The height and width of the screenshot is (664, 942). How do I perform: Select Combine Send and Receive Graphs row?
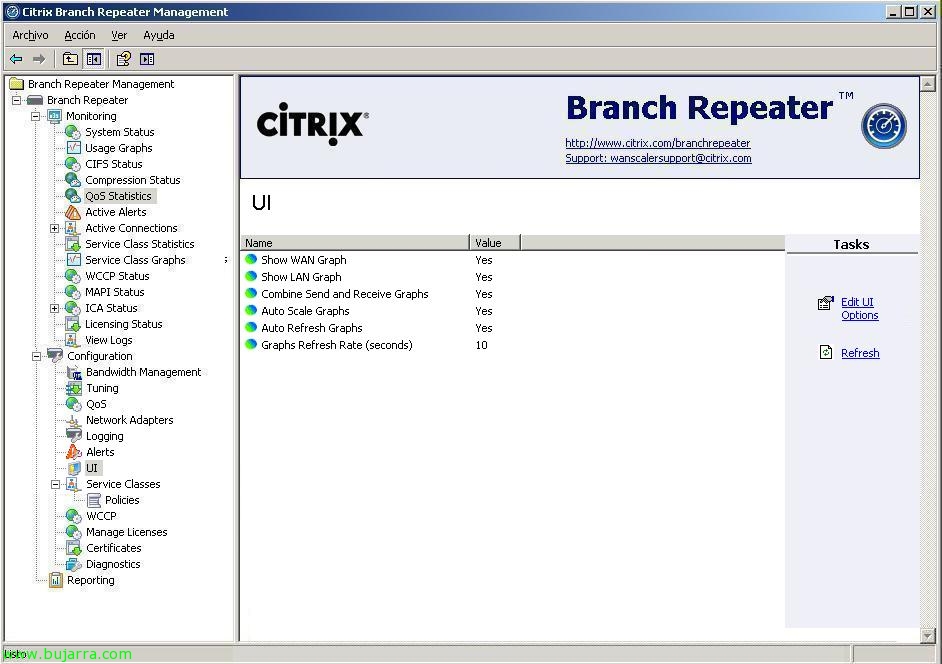coord(512,294)
